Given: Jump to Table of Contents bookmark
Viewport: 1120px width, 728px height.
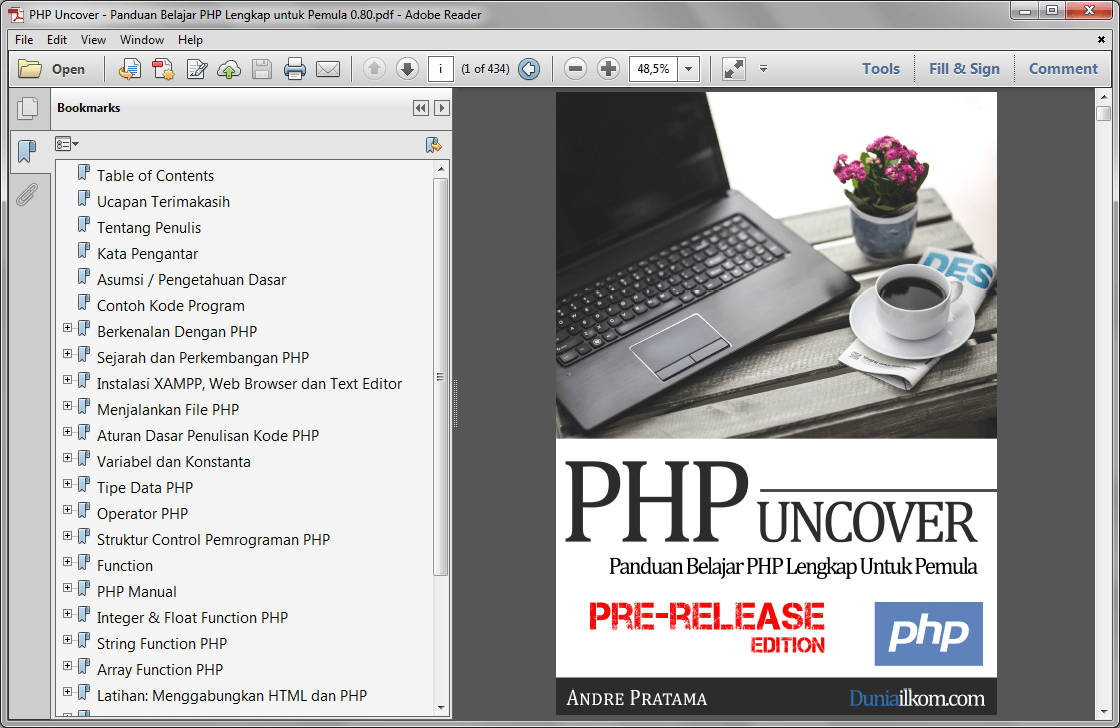Looking at the screenshot, I should pyautogui.click(x=155, y=176).
